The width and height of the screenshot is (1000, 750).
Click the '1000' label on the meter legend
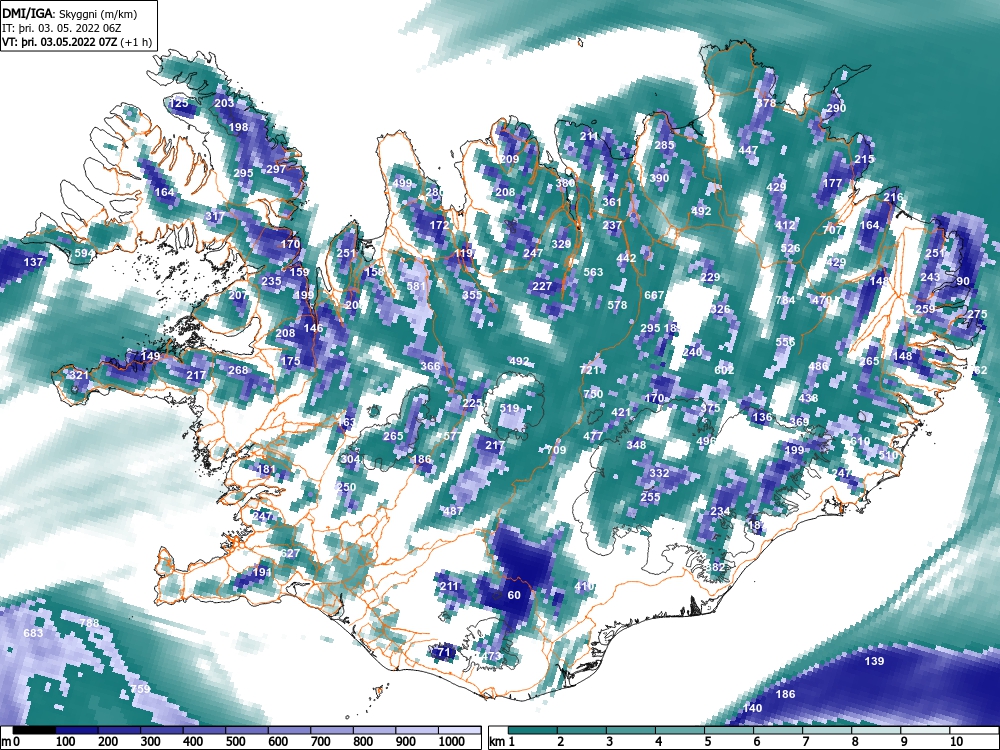(x=452, y=742)
